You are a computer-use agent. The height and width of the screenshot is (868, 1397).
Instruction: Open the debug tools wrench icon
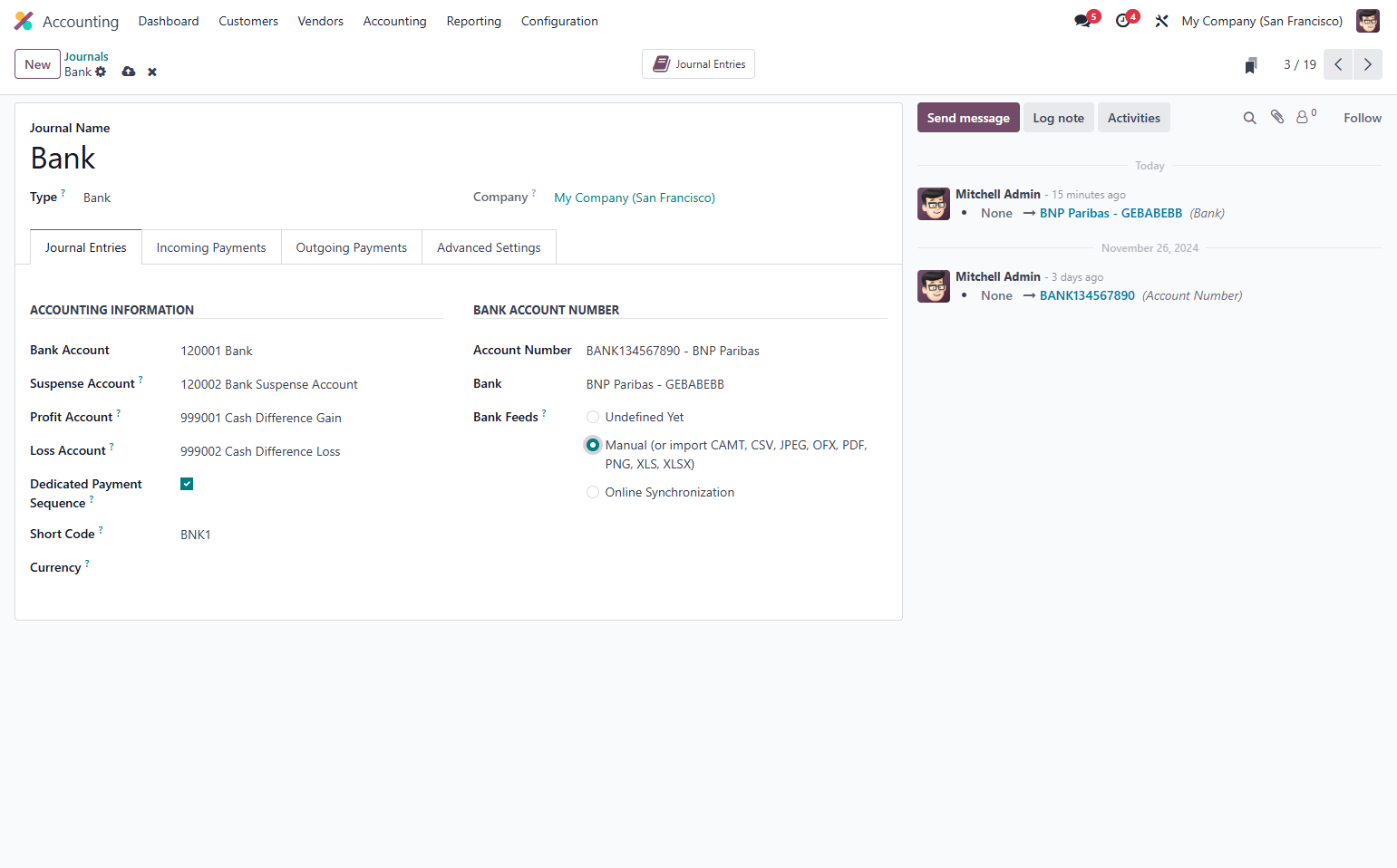(x=1161, y=21)
